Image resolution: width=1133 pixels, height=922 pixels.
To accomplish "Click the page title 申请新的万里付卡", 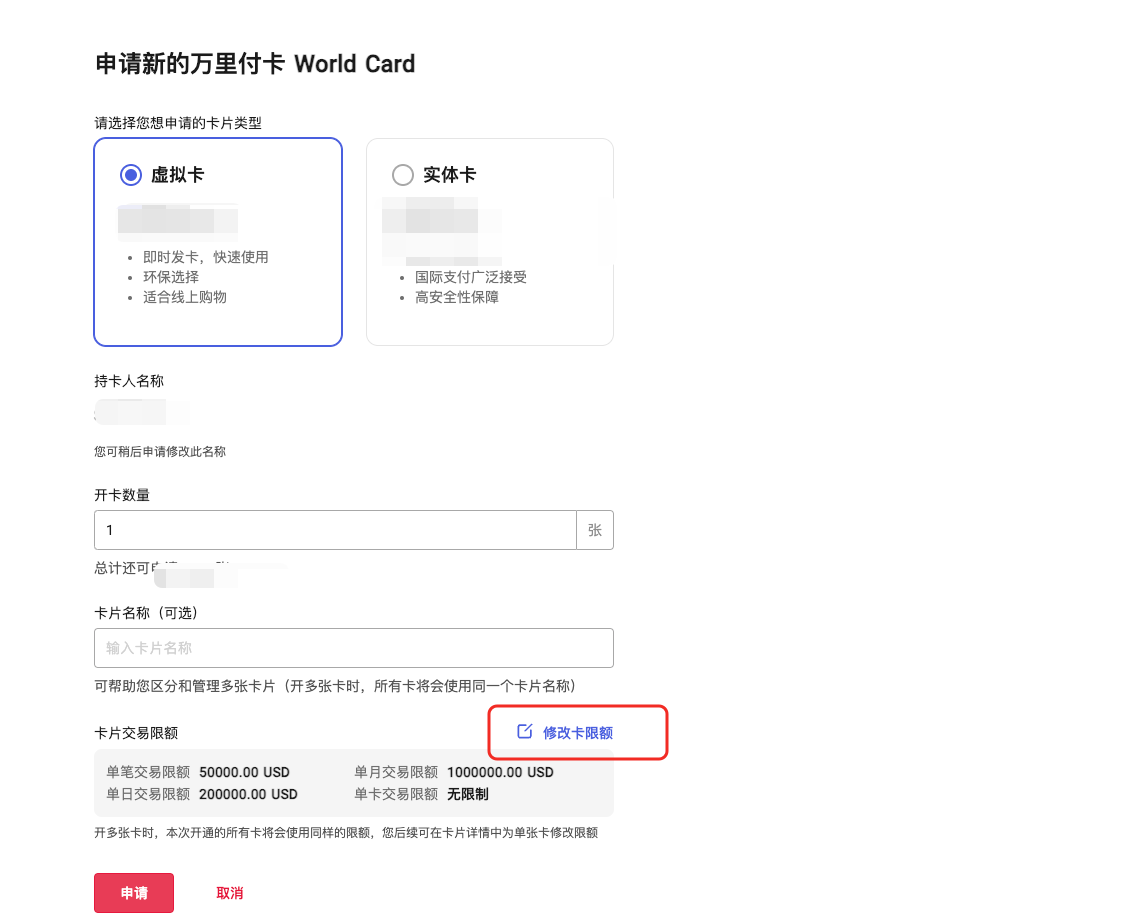I will click(253, 63).
